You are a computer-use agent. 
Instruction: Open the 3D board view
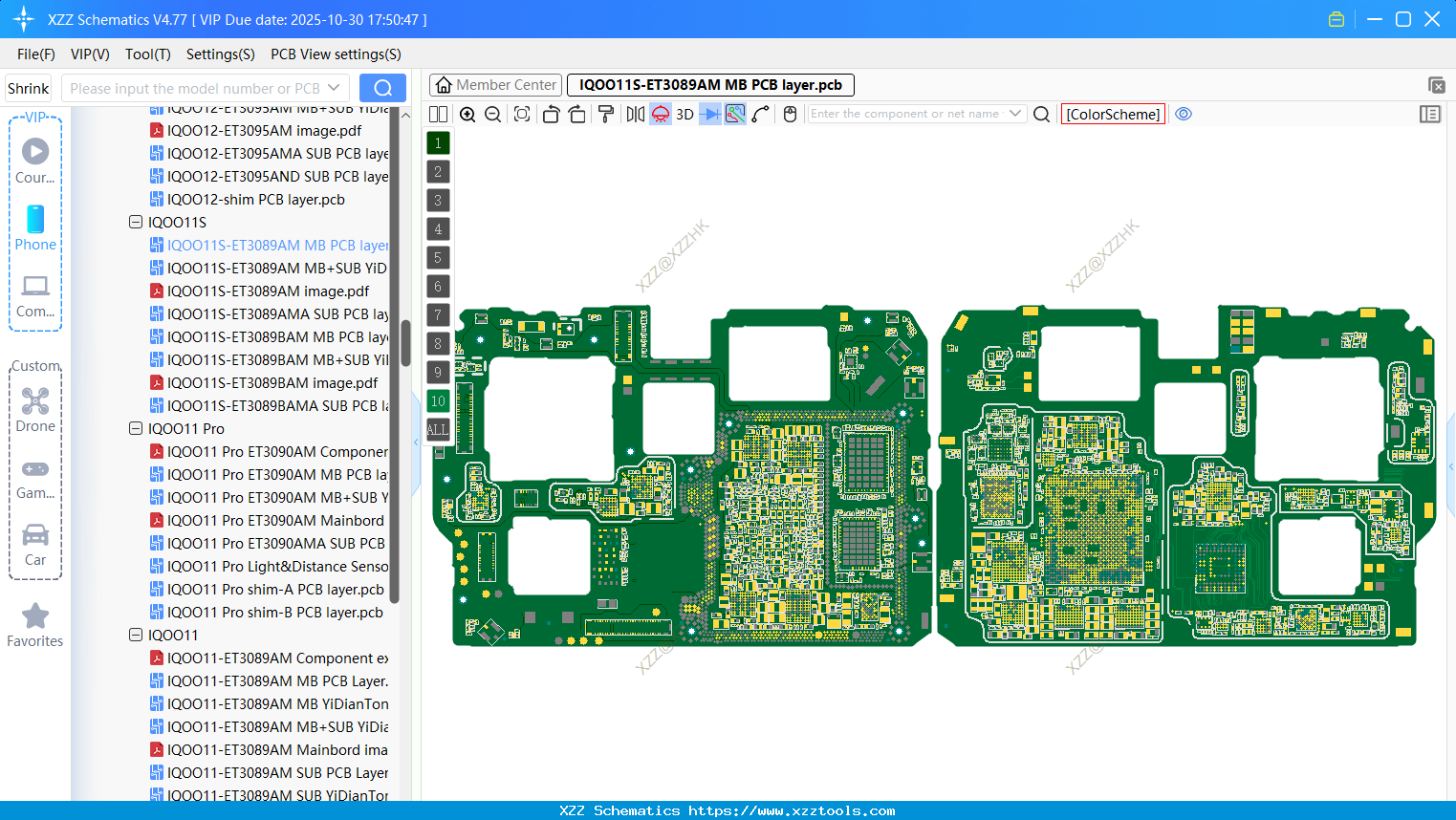684,114
